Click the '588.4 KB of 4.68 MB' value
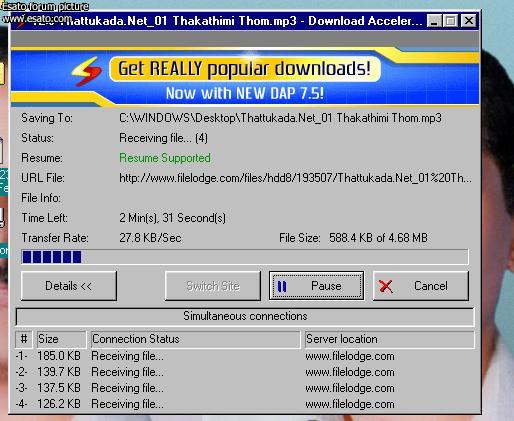This screenshot has width=514, height=421. pyautogui.click(x=378, y=238)
